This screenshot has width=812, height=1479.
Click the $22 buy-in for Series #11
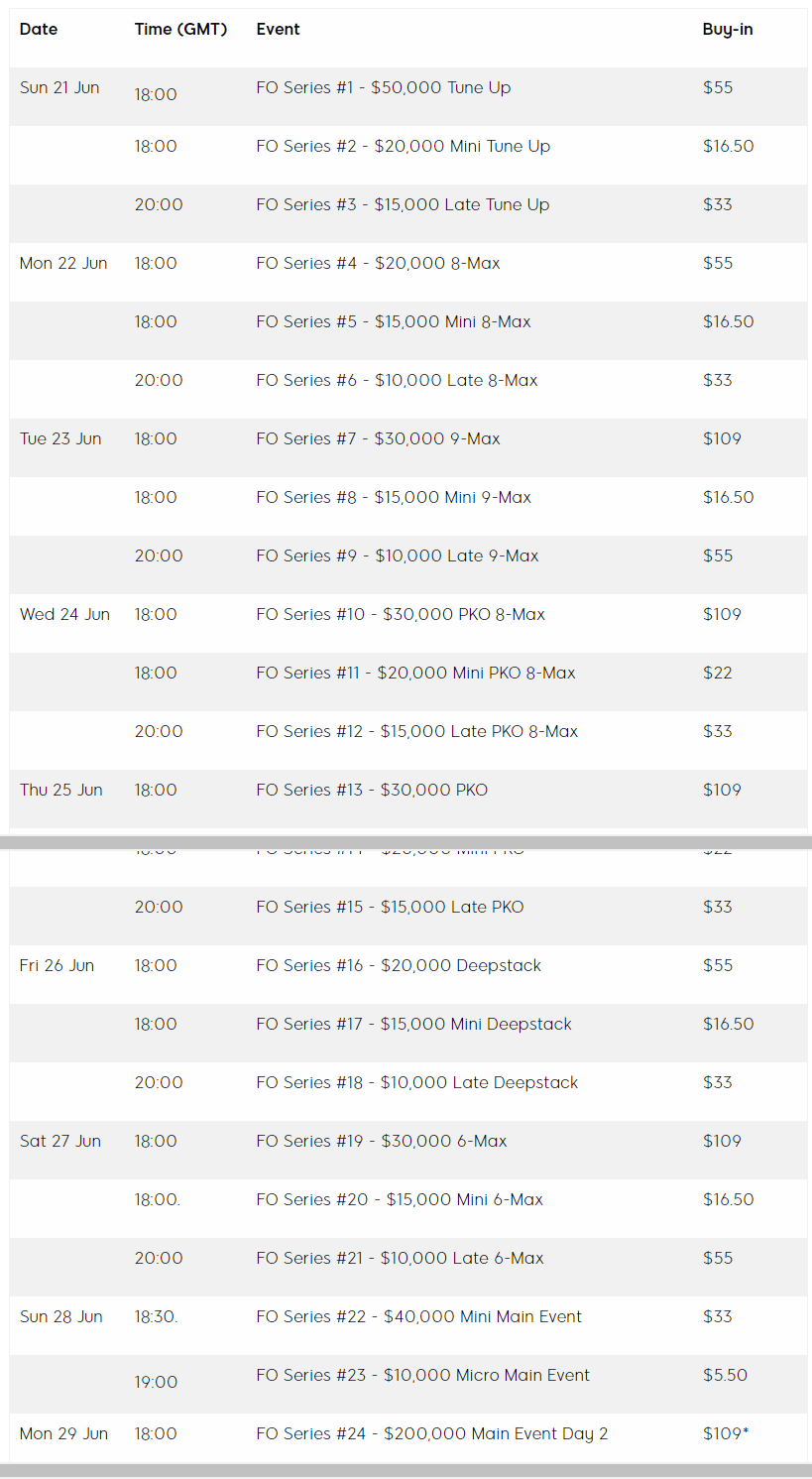pos(717,674)
